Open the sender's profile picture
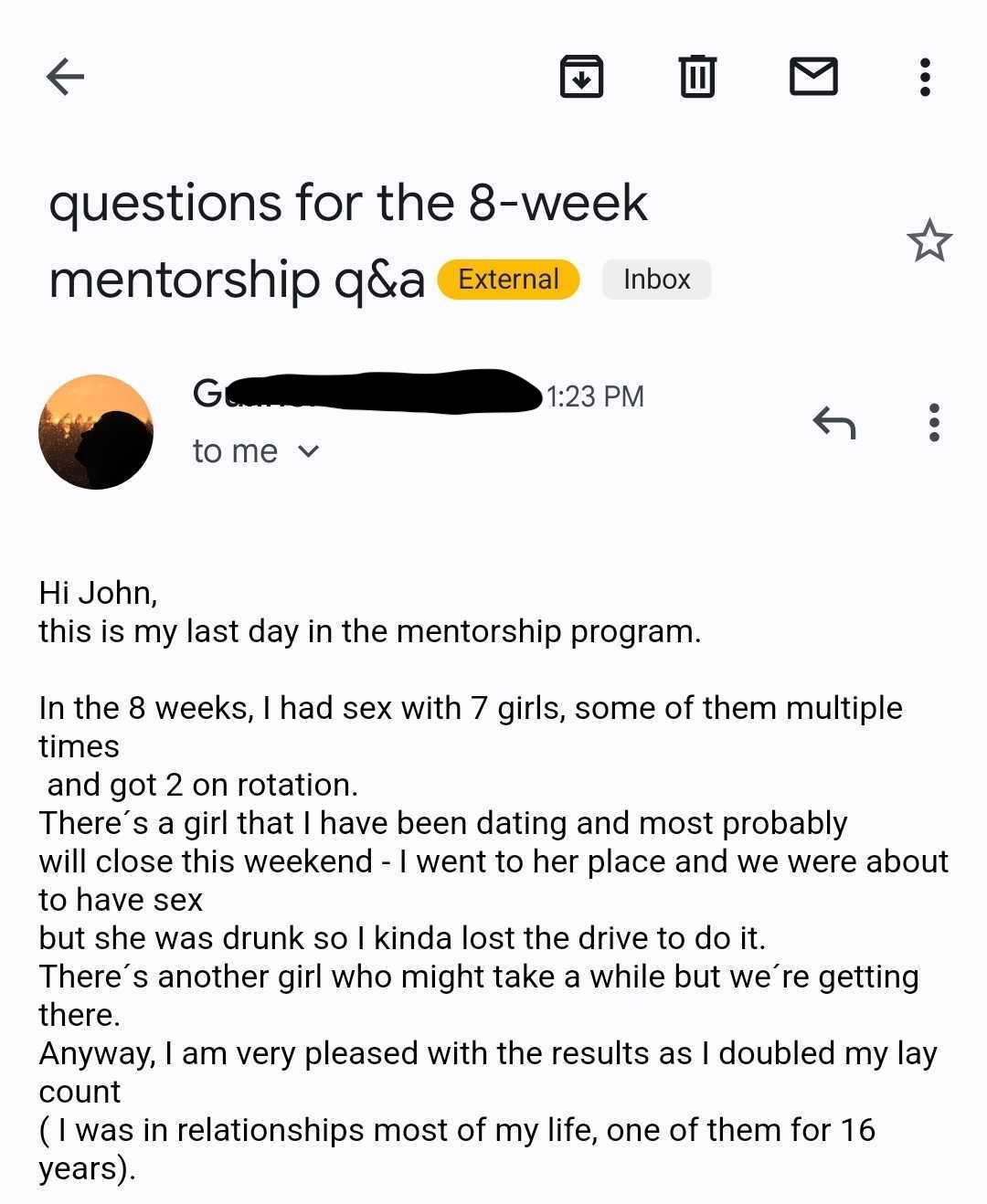 coord(96,432)
